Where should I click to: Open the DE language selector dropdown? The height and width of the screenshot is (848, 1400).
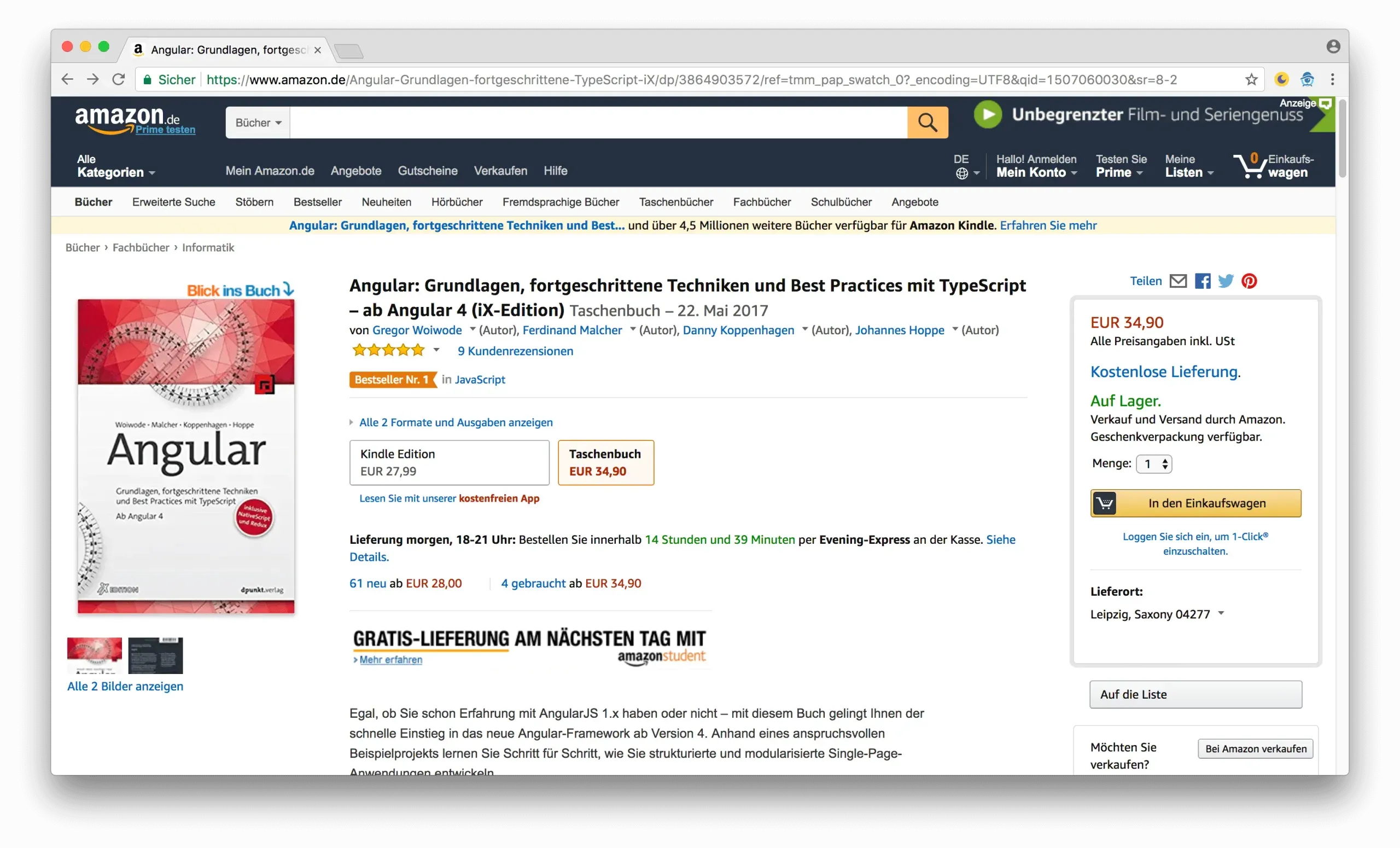[966, 166]
